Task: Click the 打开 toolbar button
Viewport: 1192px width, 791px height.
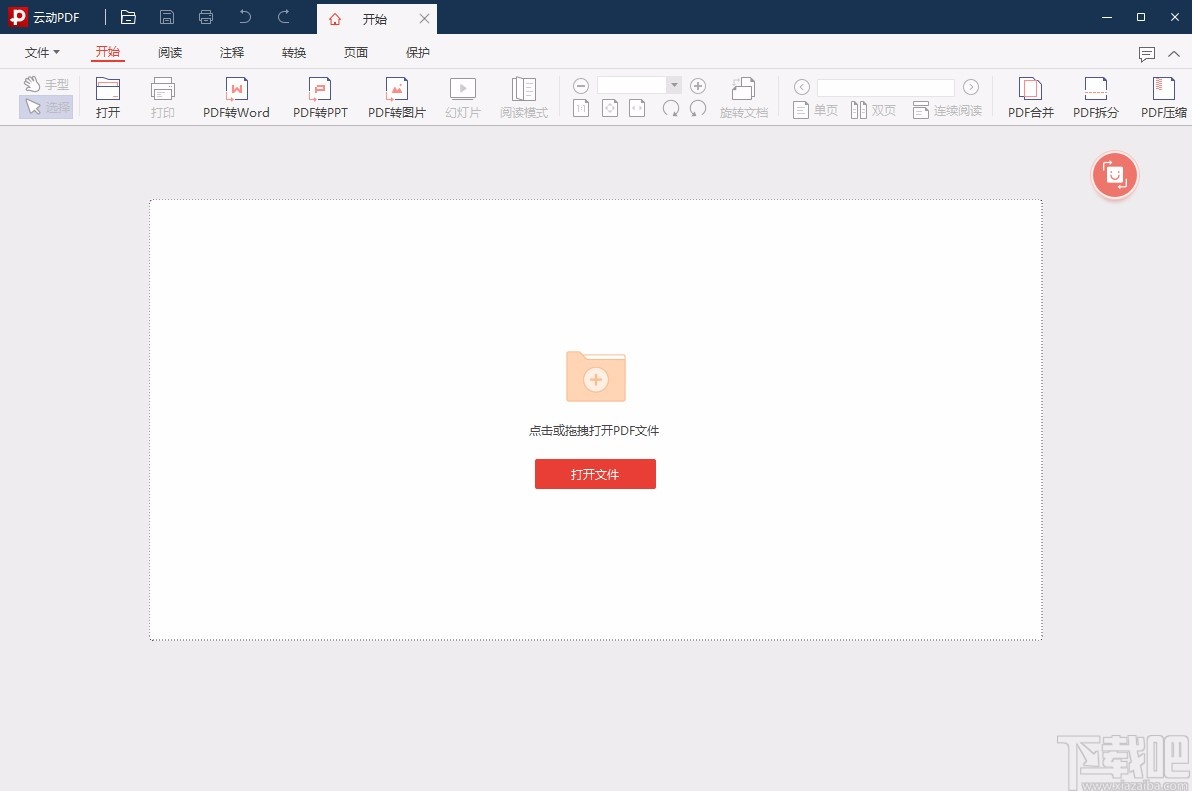Action: 108,98
